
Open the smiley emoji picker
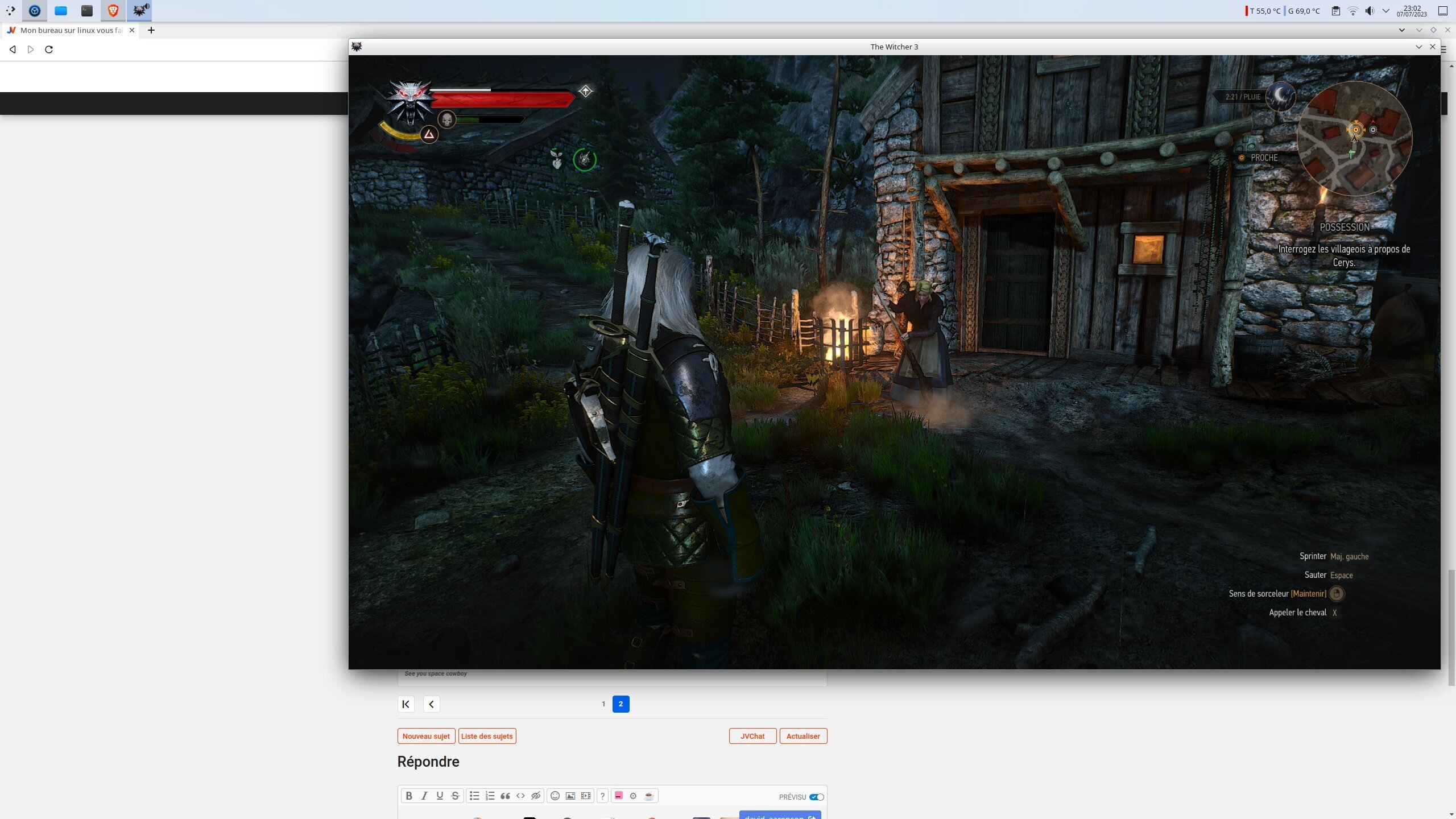555,796
